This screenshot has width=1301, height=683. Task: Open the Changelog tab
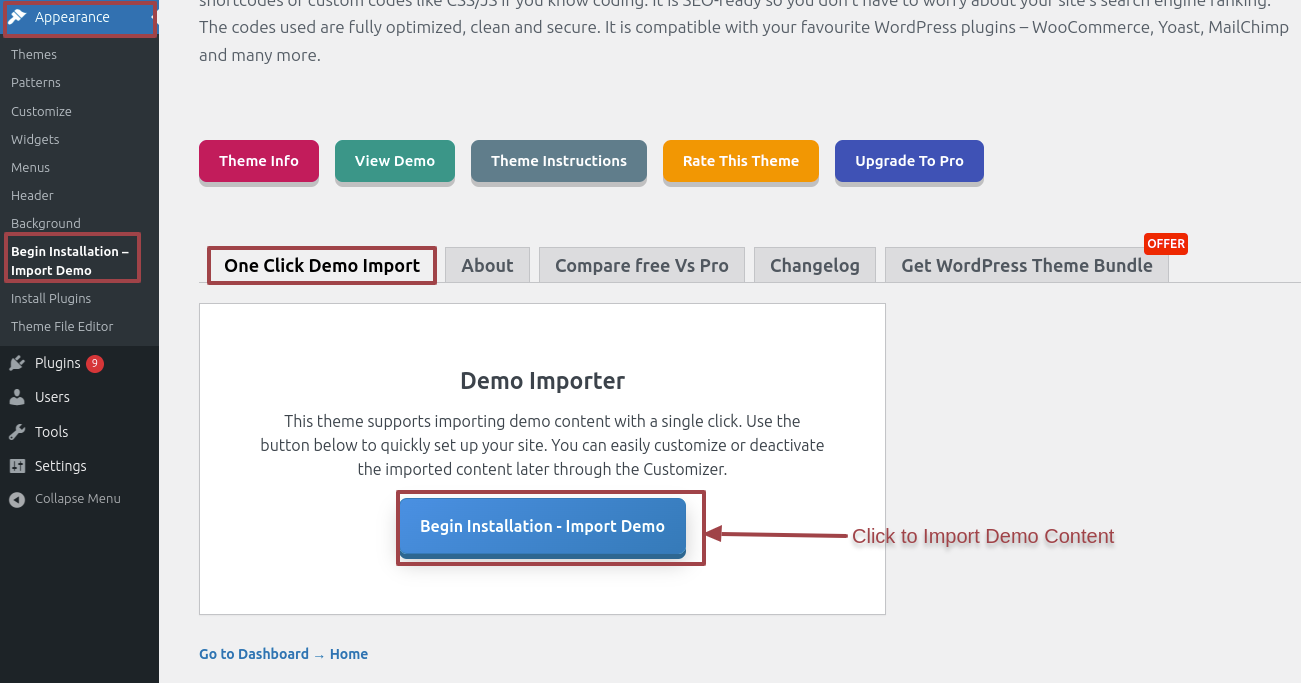click(x=815, y=266)
